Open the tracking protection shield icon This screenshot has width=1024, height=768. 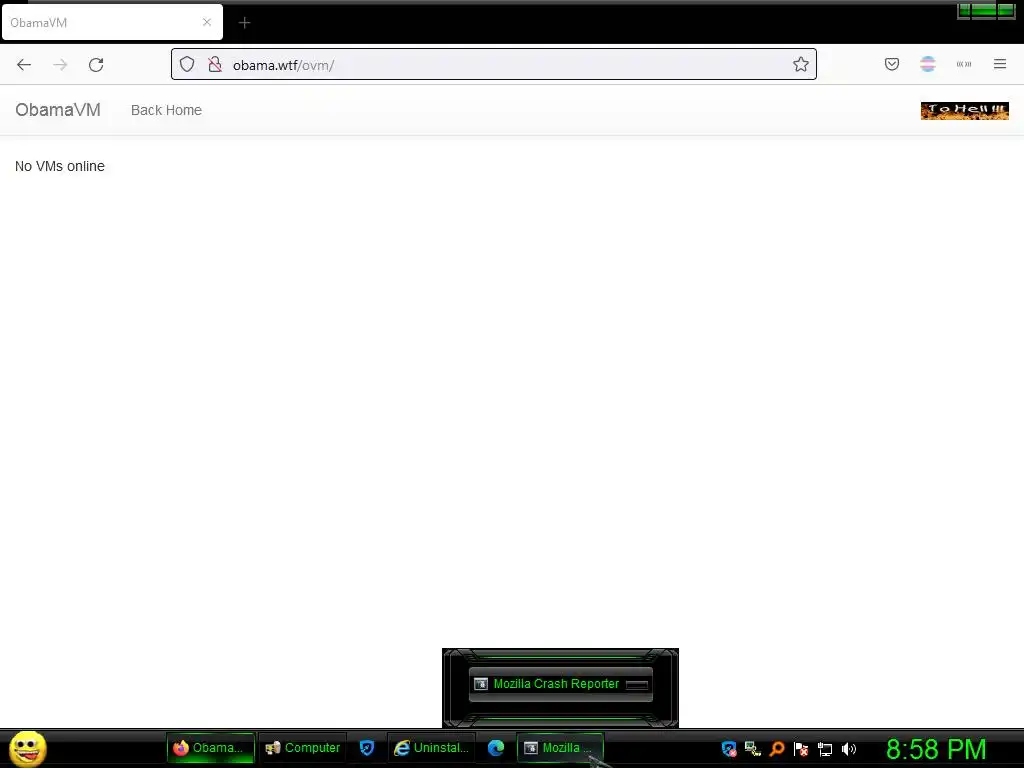(x=187, y=65)
